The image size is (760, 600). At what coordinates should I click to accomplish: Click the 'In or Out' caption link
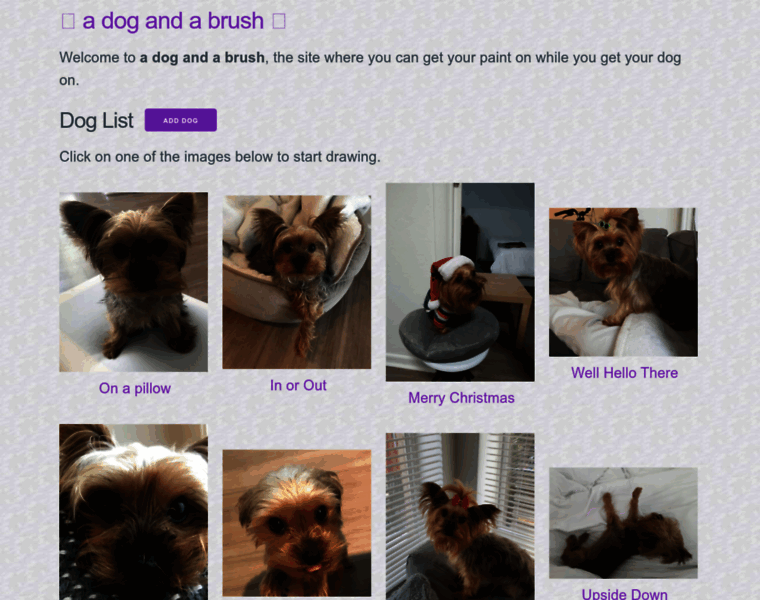click(298, 385)
